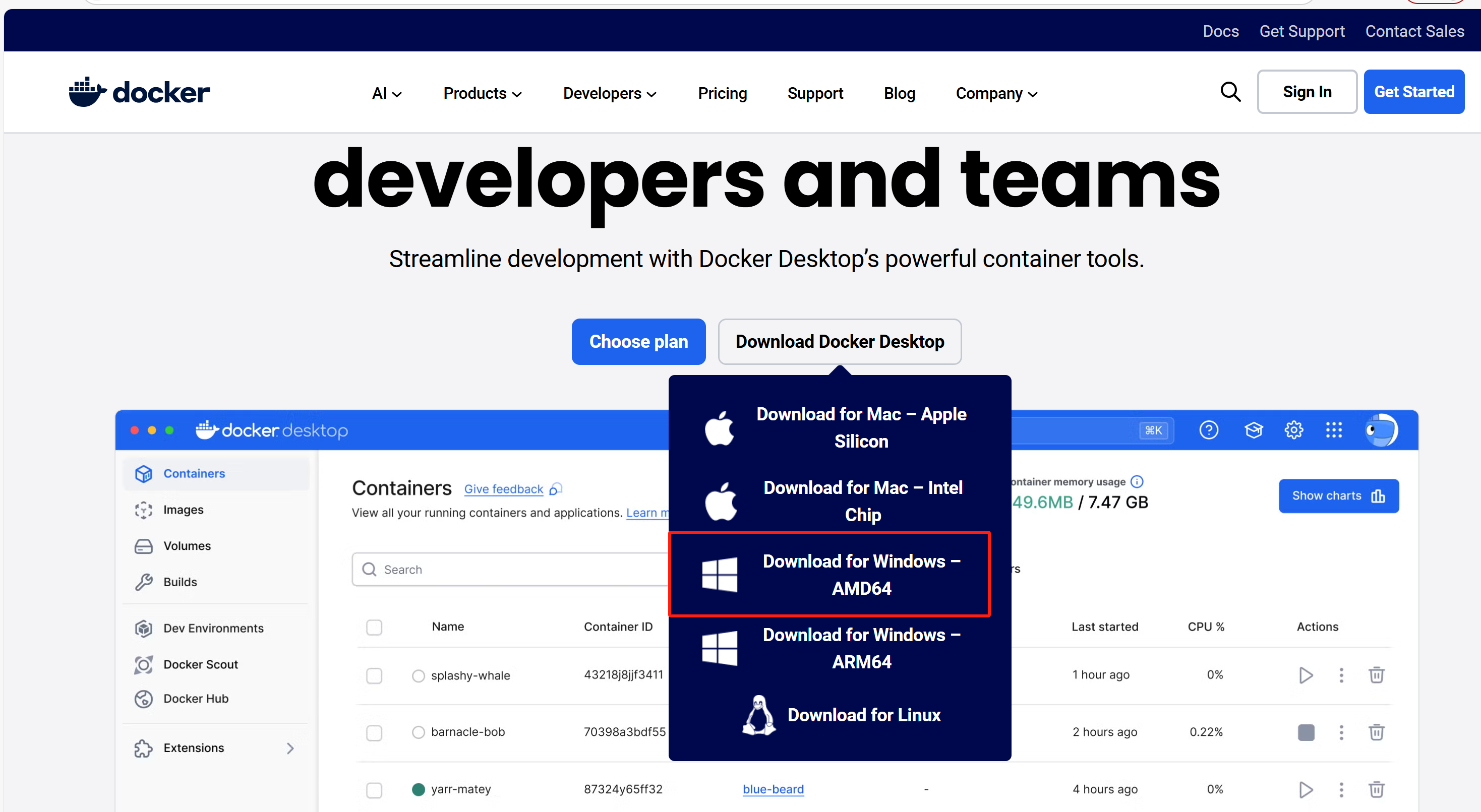Click the Learning center graduation cap icon
The width and height of the screenshot is (1481, 812).
1254,430
